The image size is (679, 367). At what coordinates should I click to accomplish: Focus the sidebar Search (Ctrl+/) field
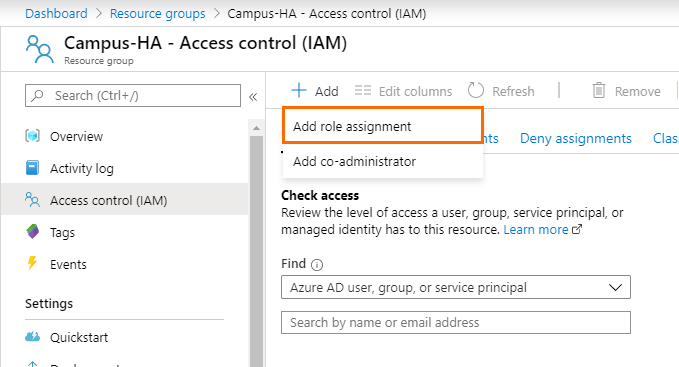click(133, 95)
